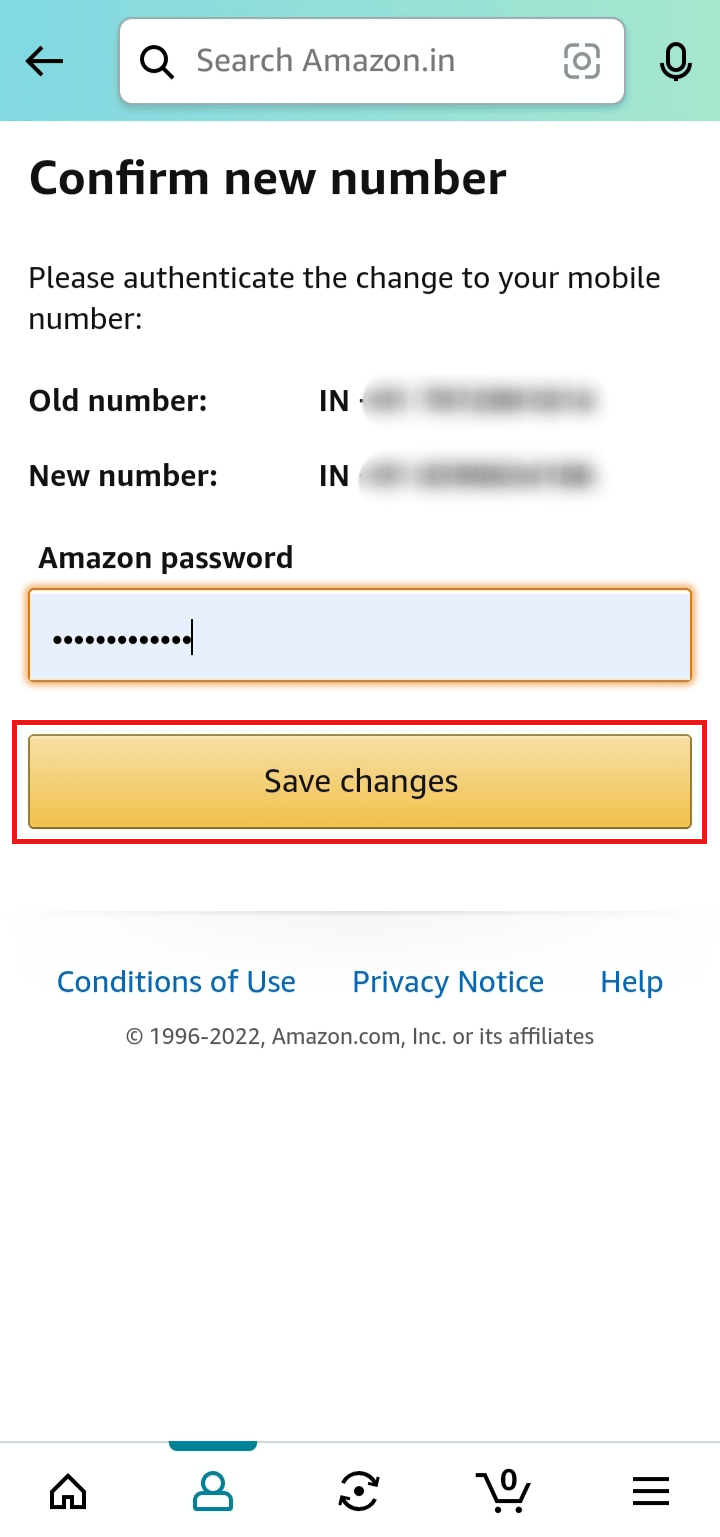
Task: Focus the Search Amazon.in field
Action: [x=372, y=62]
